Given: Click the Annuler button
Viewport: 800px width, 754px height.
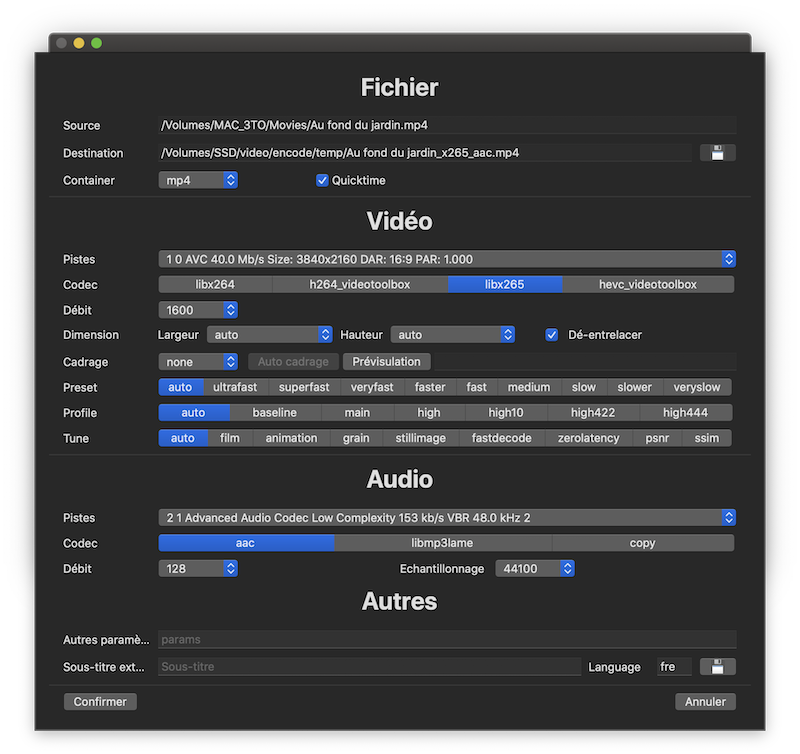Looking at the screenshot, I should click(x=705, y=701).
